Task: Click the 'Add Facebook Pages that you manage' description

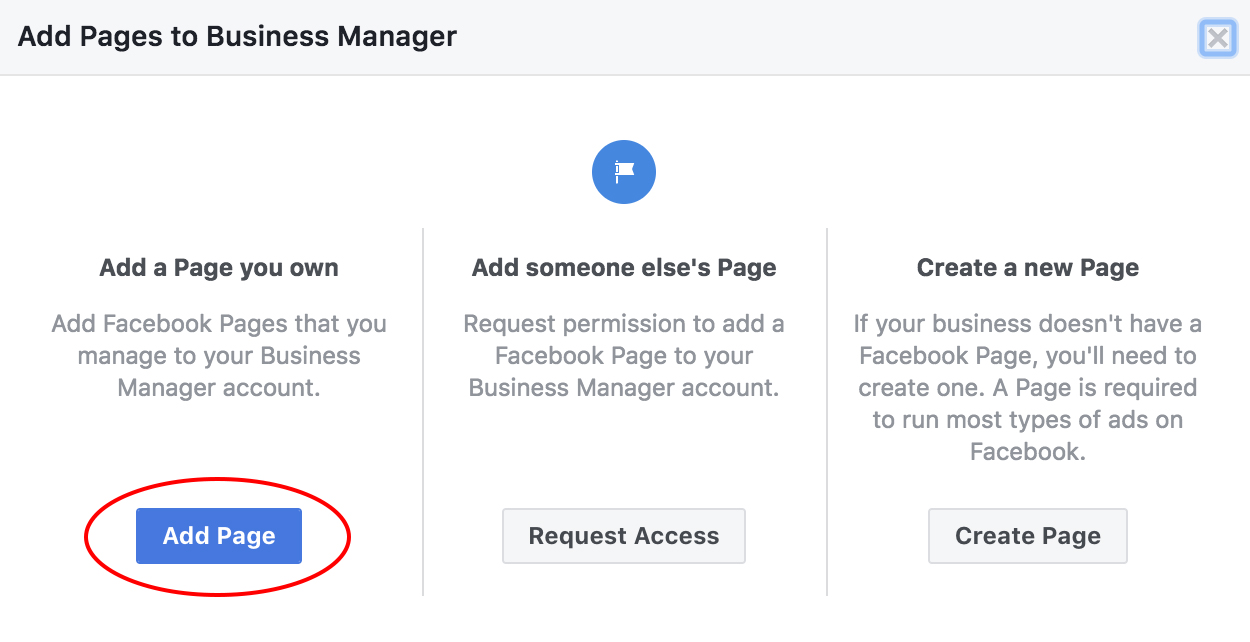Action: (x=219, y=324)
